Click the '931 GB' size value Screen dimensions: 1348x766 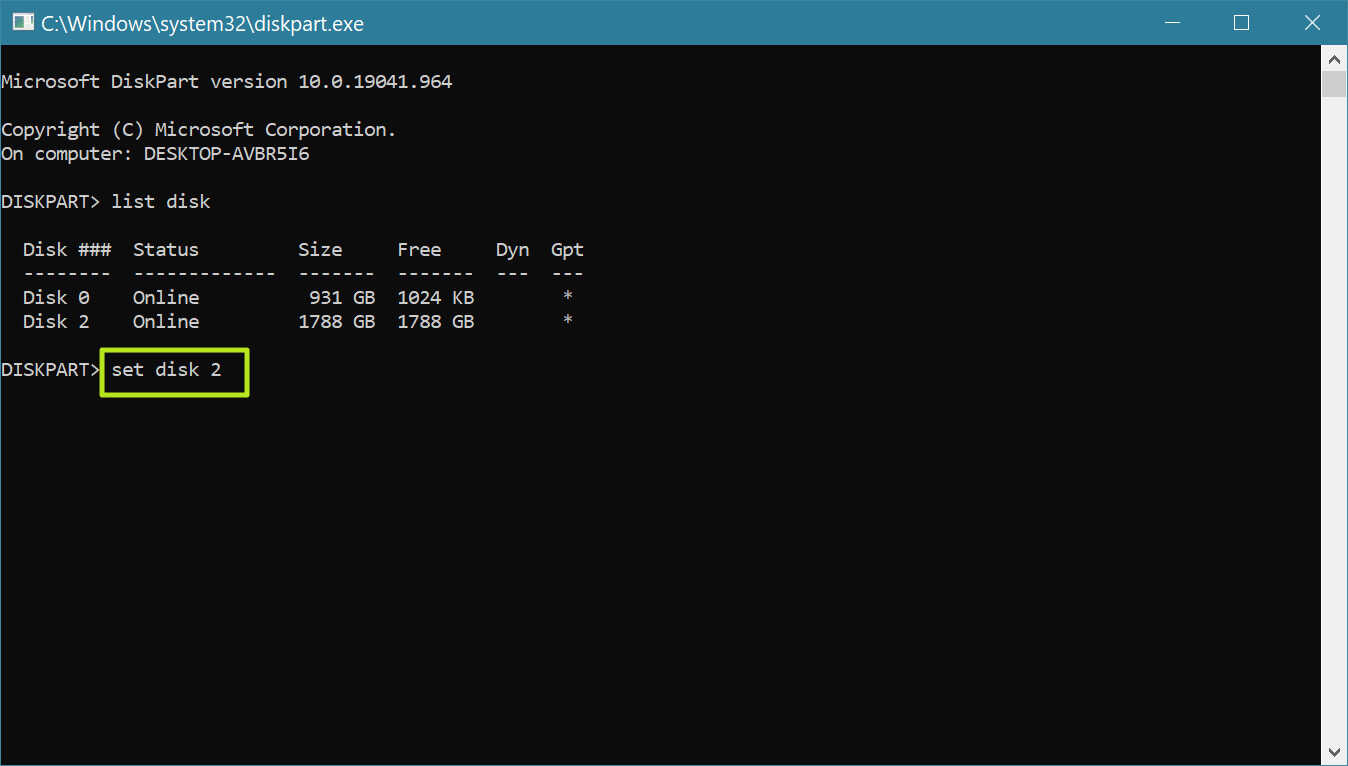[x=342, y=298]
